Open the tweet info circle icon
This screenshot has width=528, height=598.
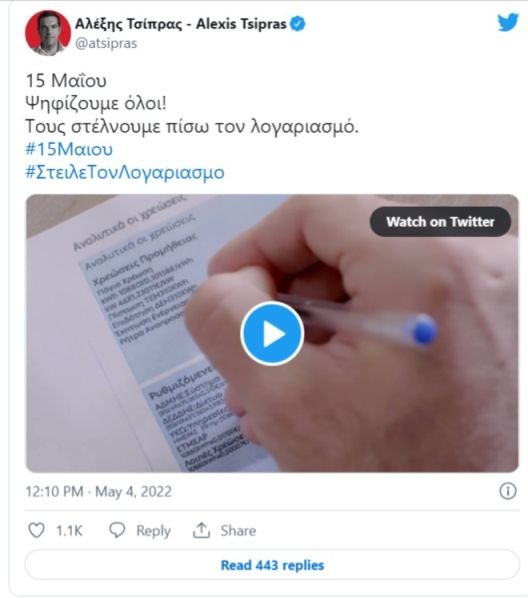[x=508, y=491]
